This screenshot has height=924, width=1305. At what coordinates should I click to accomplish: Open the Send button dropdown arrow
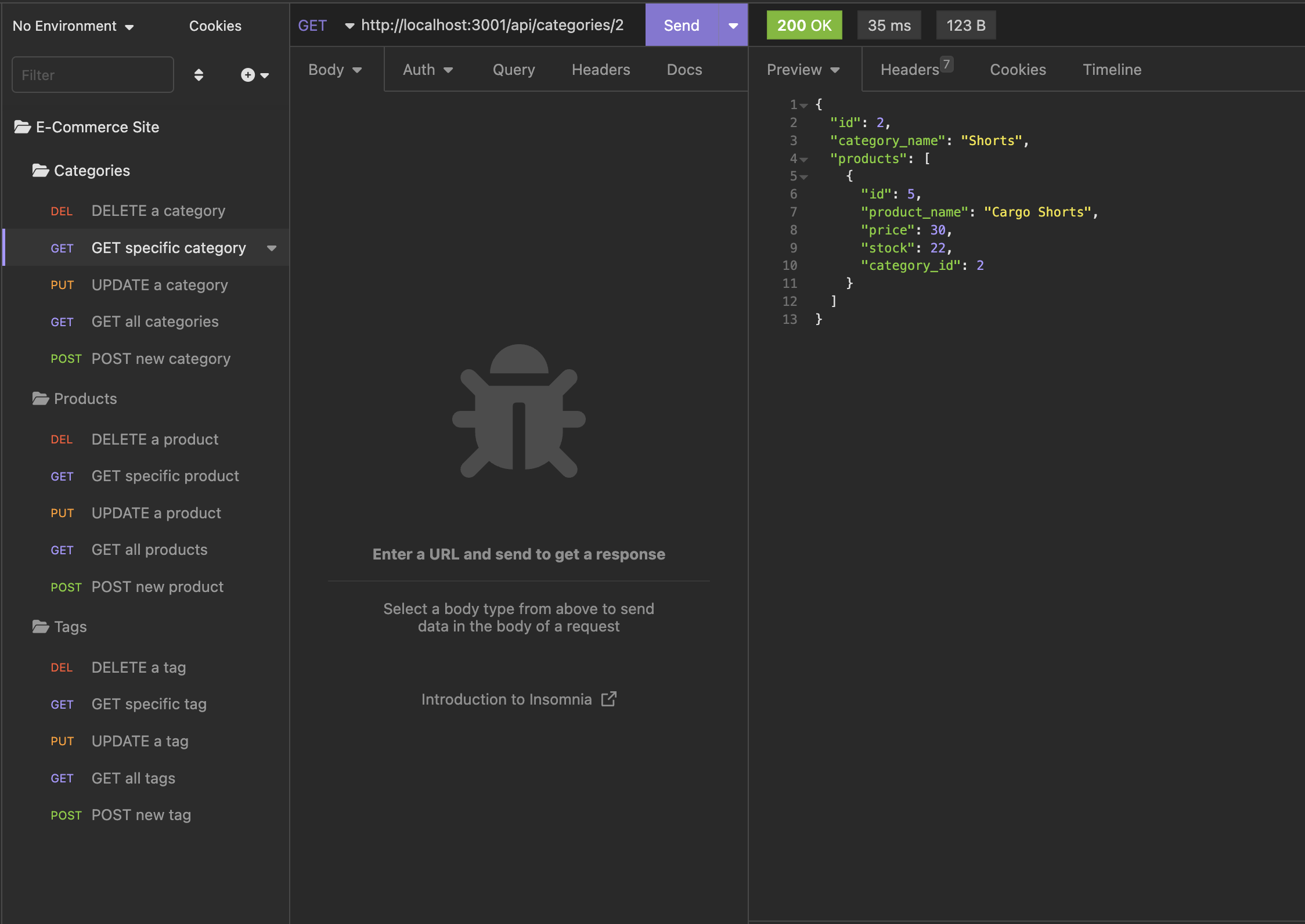[733, 25]
